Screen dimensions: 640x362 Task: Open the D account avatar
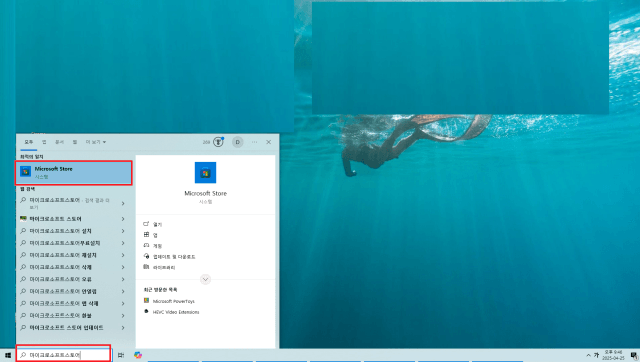coord(238,142)
